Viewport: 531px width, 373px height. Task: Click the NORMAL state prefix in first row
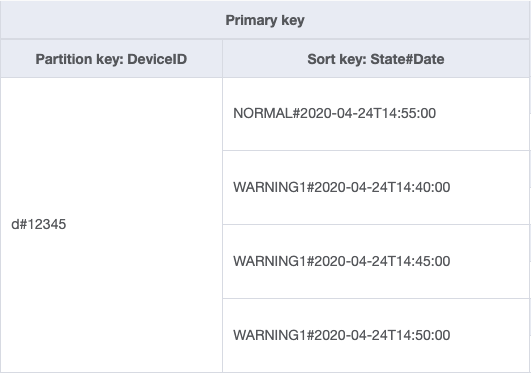[x=262, y=113]
